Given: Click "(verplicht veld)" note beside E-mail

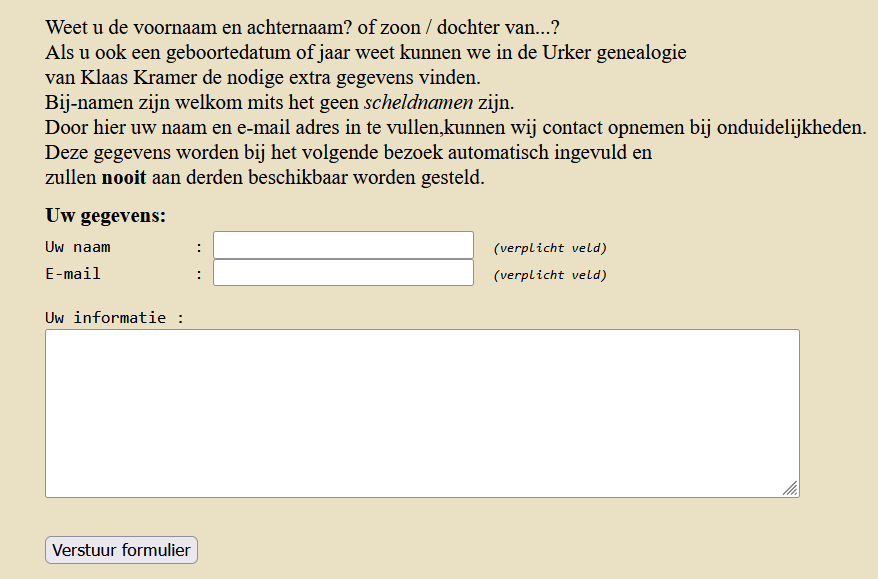Looking at the screenshot, I should pyautogui.click(x=550, y=275).
